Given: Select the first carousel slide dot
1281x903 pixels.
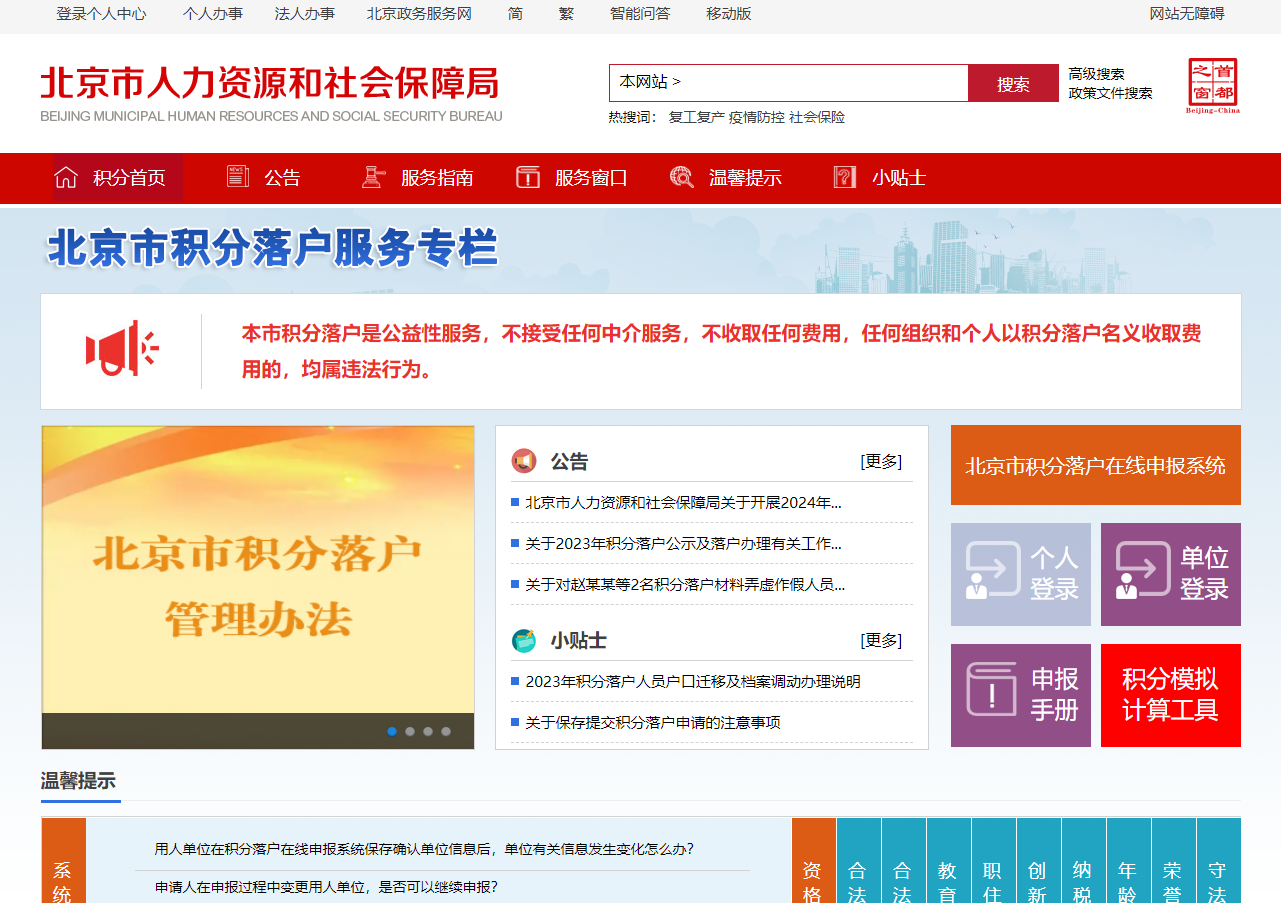Looking at the screenshot, I should coord(392,731).
